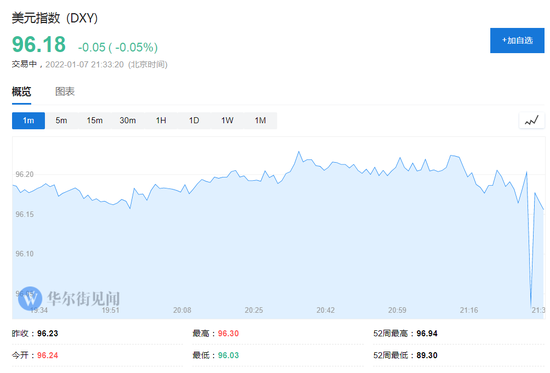Image resolution: width=550 pixels, height=373 pixels.
Task: Click the 美元指数 (DXY) title
Action: tap(55, 18)
